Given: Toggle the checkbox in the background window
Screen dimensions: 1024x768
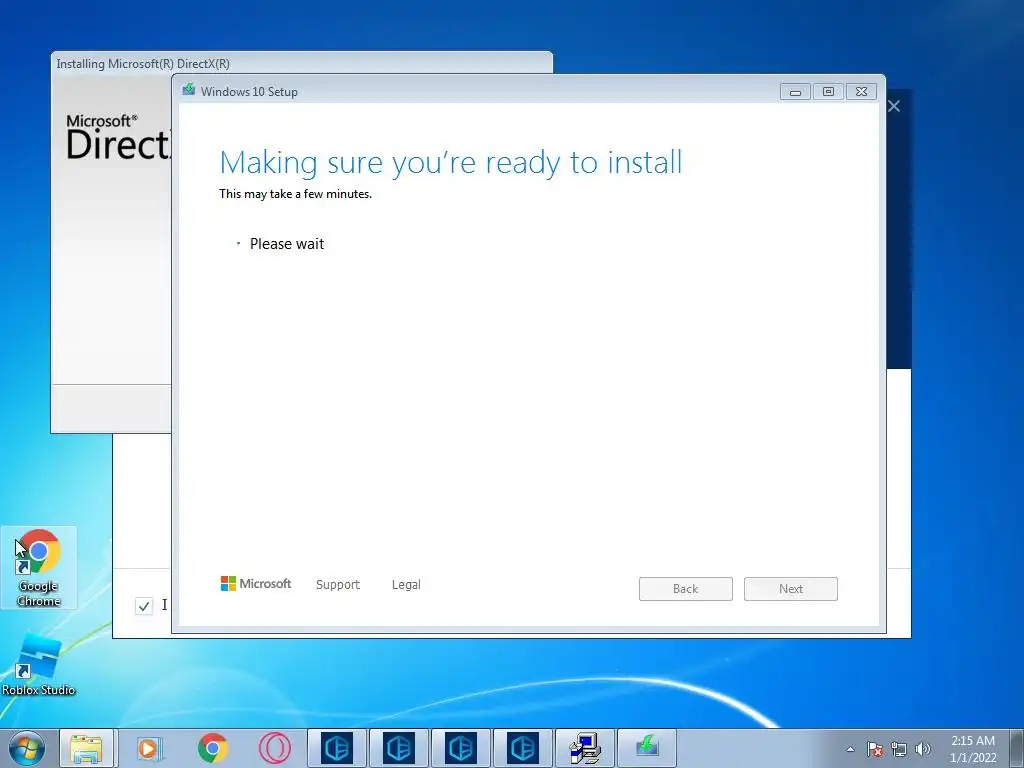Looking at the screenshot, I should coord(144,606).
